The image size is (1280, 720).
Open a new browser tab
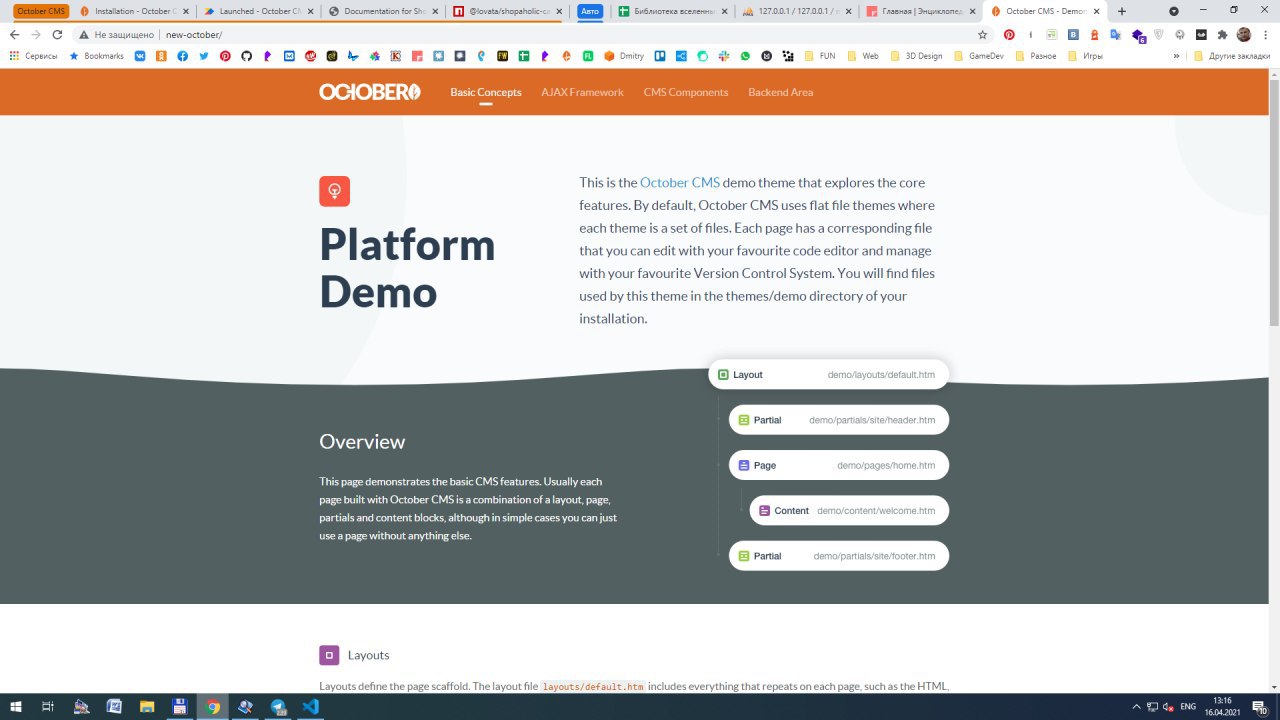point(1121,11)
